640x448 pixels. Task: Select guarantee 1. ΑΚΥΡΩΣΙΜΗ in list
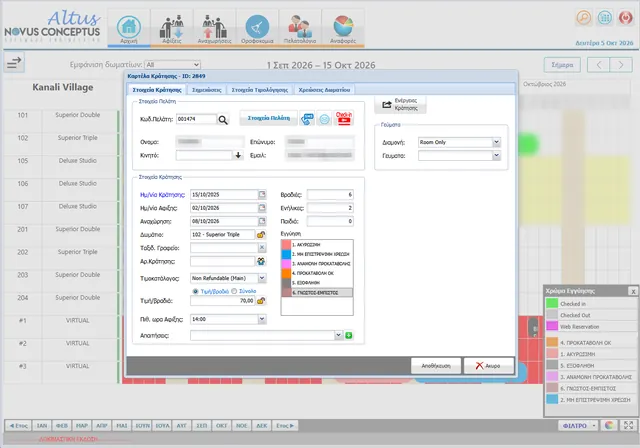tap(317, 244)
